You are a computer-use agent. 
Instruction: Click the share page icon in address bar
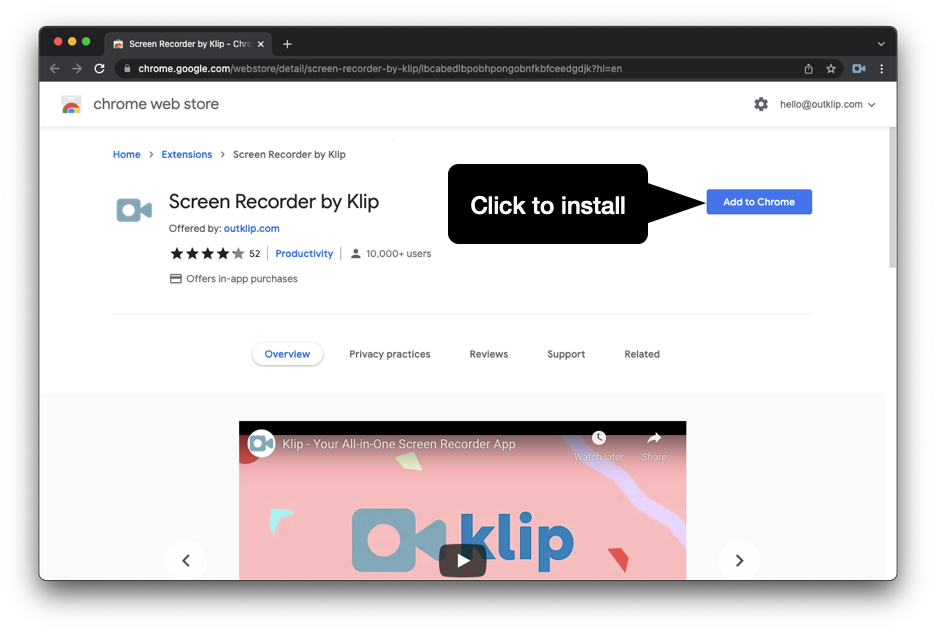[808, 69]
